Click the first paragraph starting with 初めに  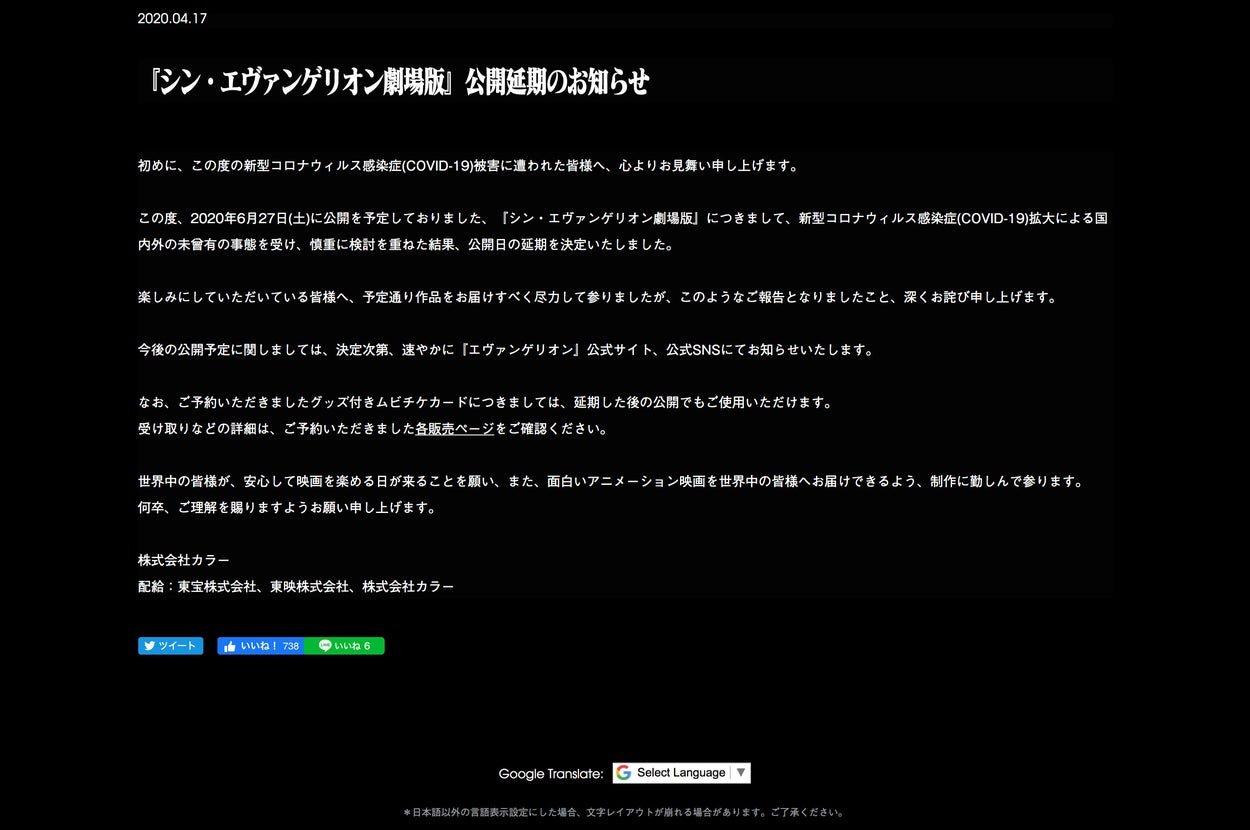coord(469,166)
